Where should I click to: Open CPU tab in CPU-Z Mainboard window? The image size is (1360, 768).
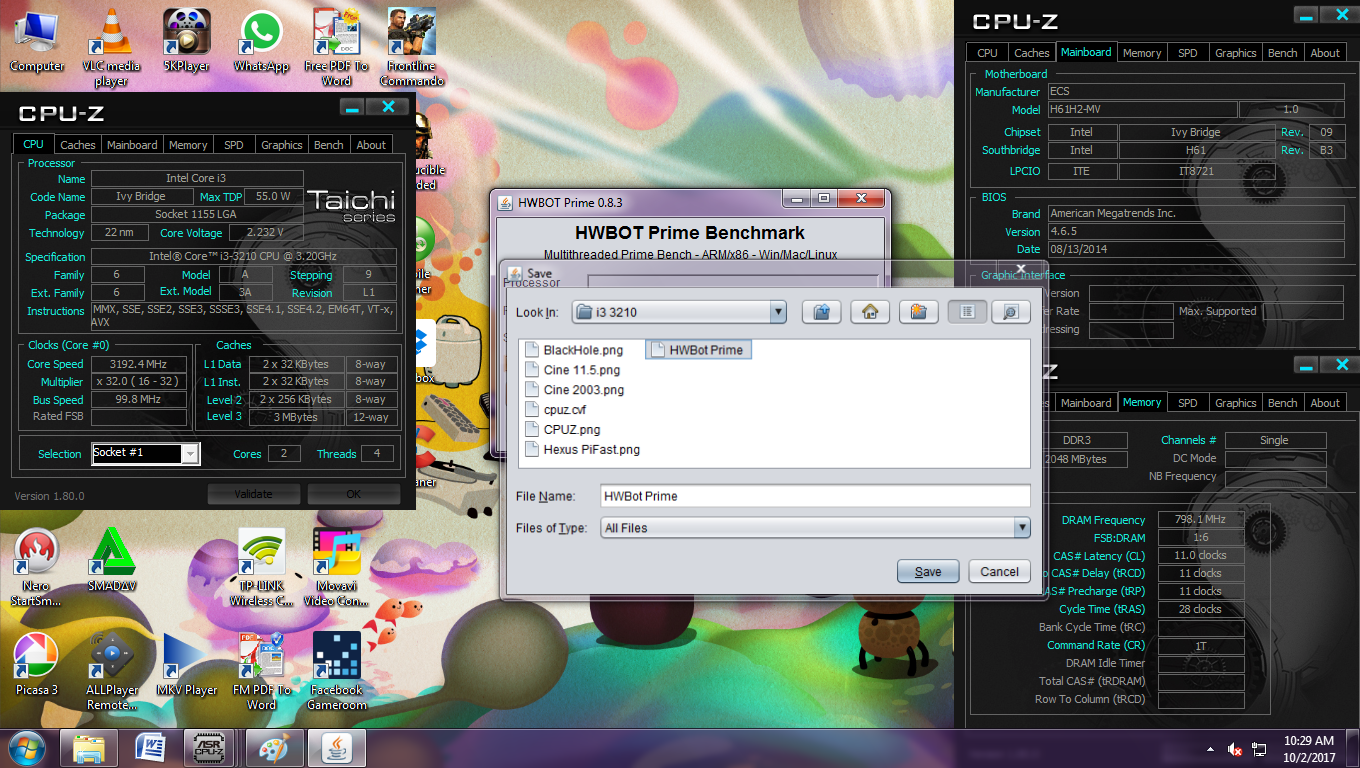[987, 53]
